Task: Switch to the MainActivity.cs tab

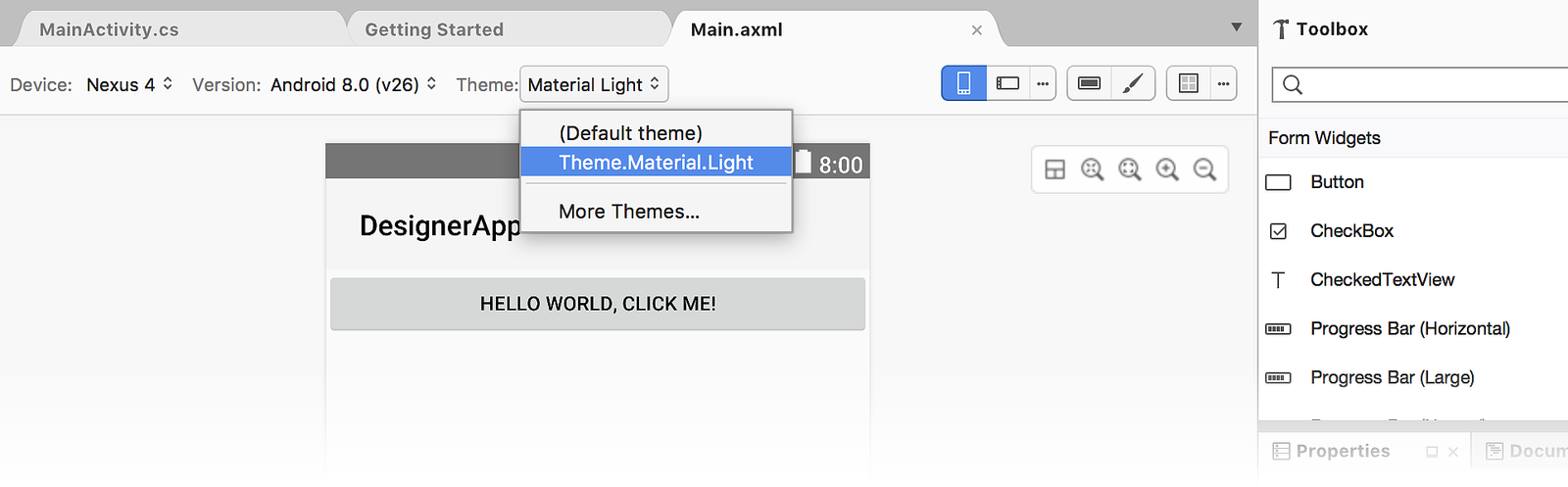Action: point(109,29)
